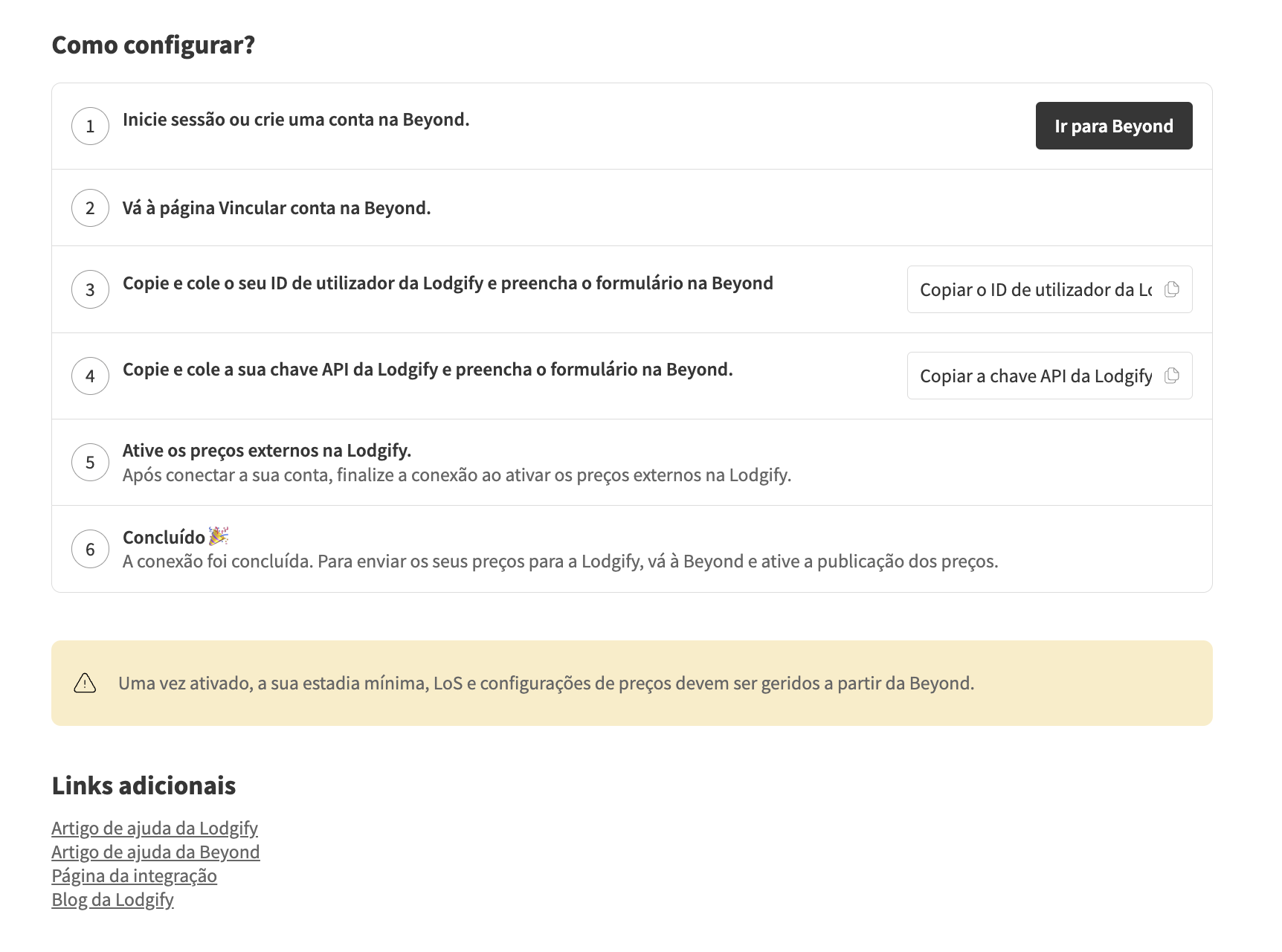Click the step 1 number circle
This screenshot has width=1282, height=952.
90,126
